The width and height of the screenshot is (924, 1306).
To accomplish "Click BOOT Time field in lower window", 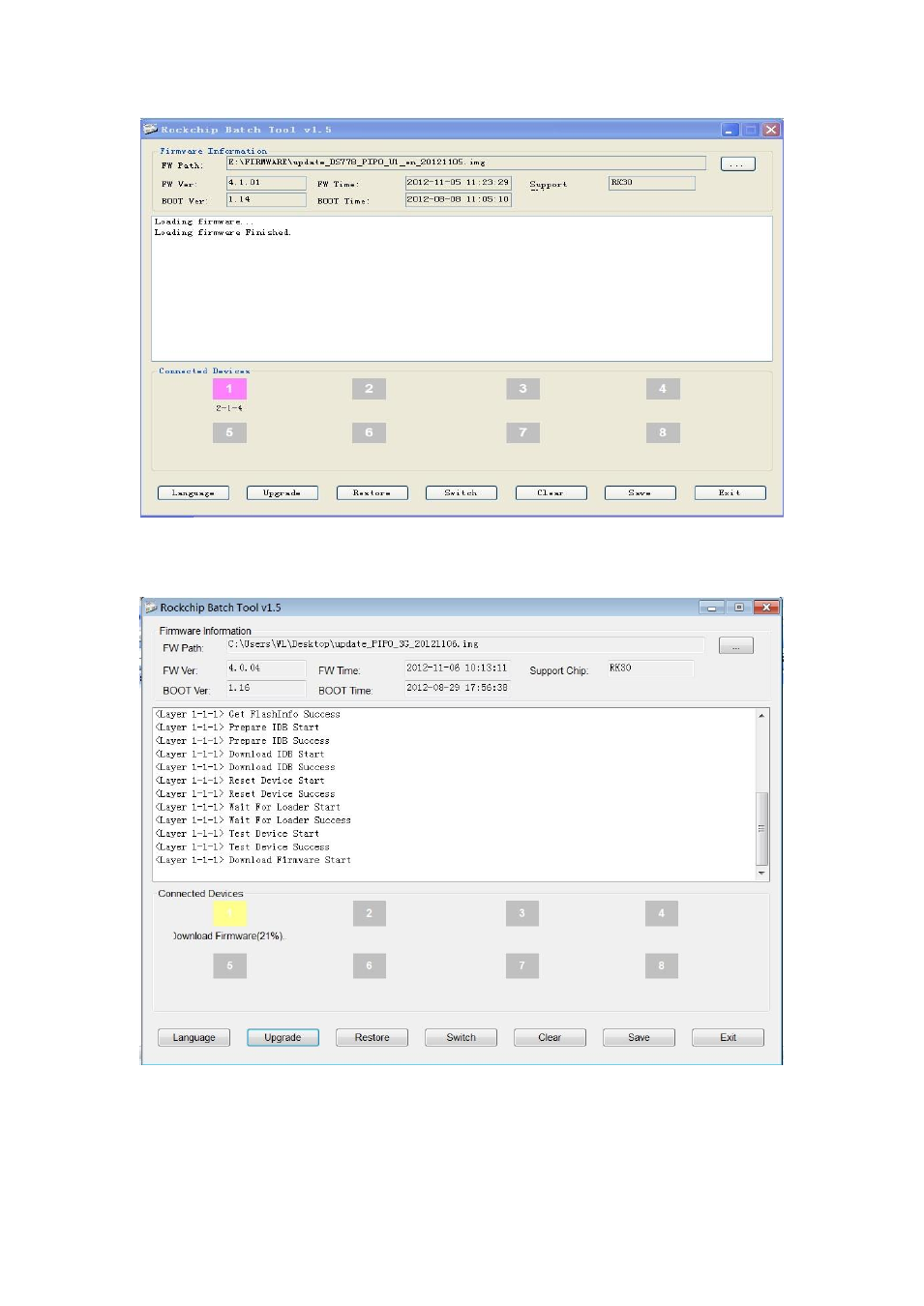I will 457,688.
